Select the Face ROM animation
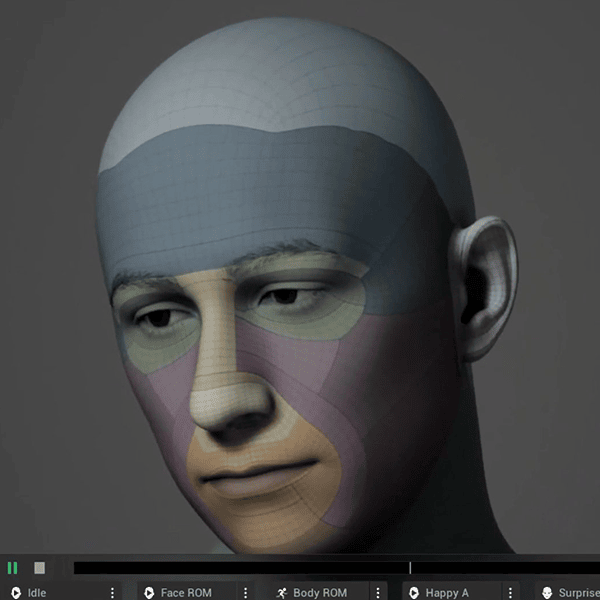This screenshot has height=600, width=600. pos(186,593)
